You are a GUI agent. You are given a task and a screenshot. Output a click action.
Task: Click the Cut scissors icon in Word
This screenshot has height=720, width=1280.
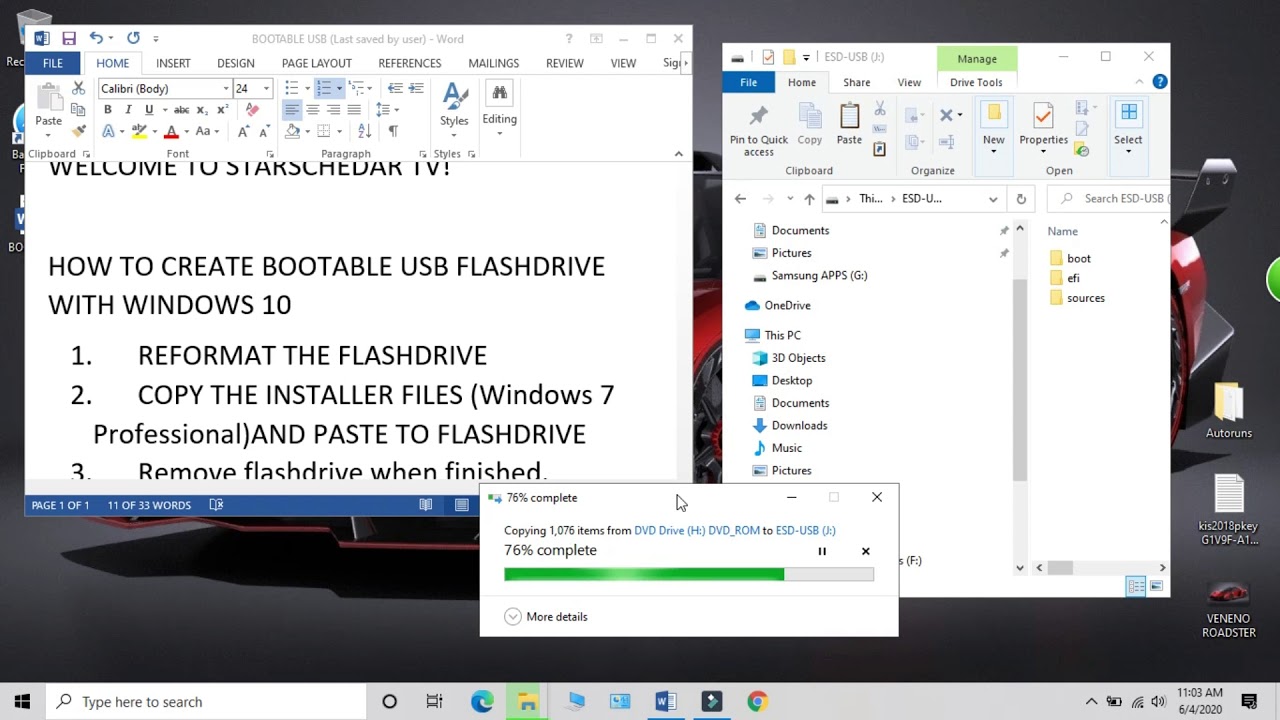tap(78, 89)
